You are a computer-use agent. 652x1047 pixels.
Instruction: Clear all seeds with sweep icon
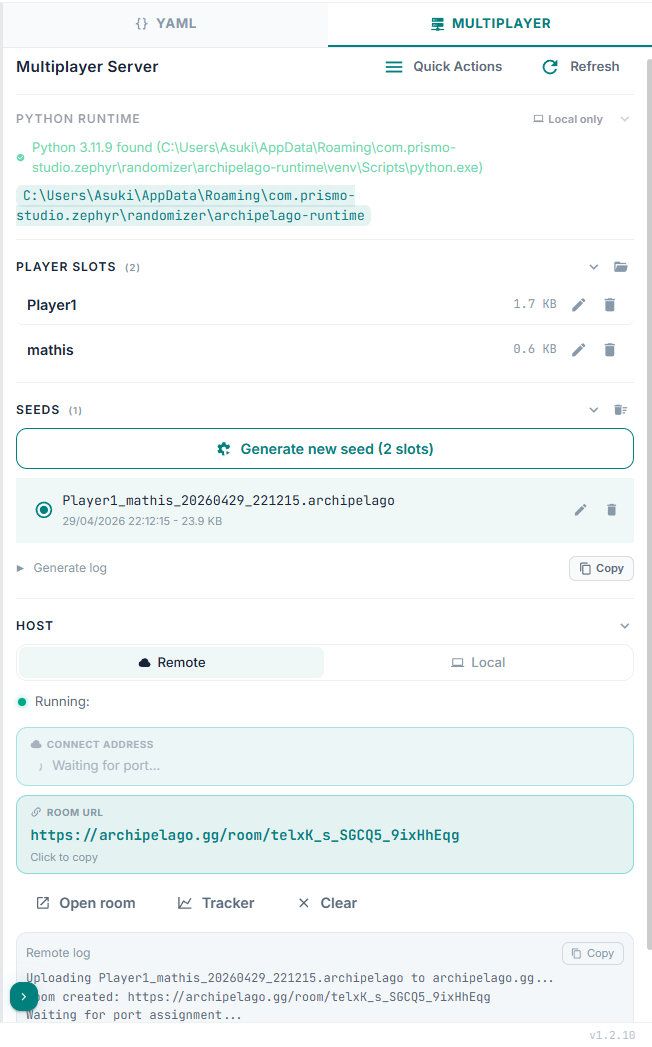[x=621, y=410]
